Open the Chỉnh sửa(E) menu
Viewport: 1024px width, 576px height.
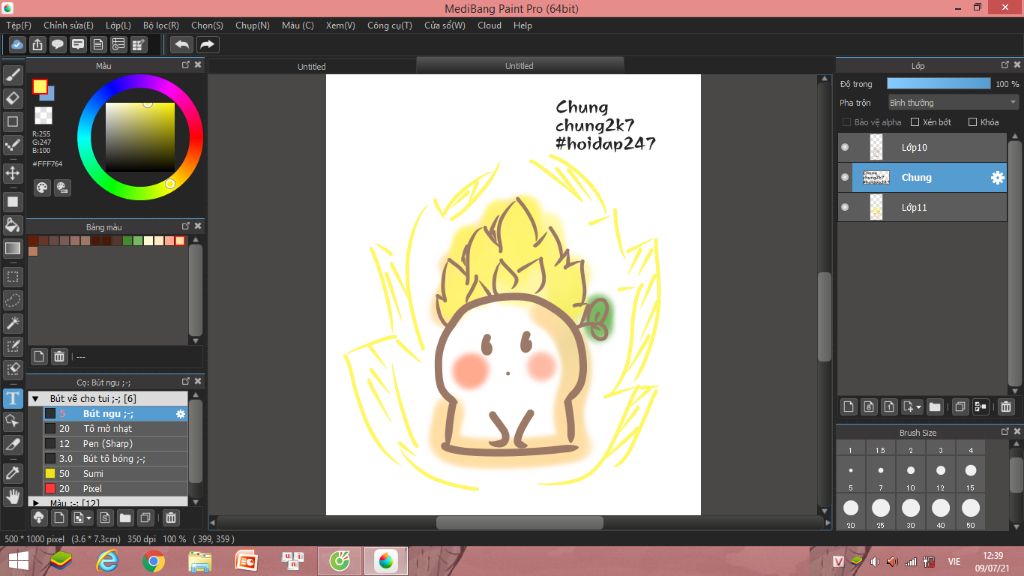pyautogui.click(x=68, y=25)
